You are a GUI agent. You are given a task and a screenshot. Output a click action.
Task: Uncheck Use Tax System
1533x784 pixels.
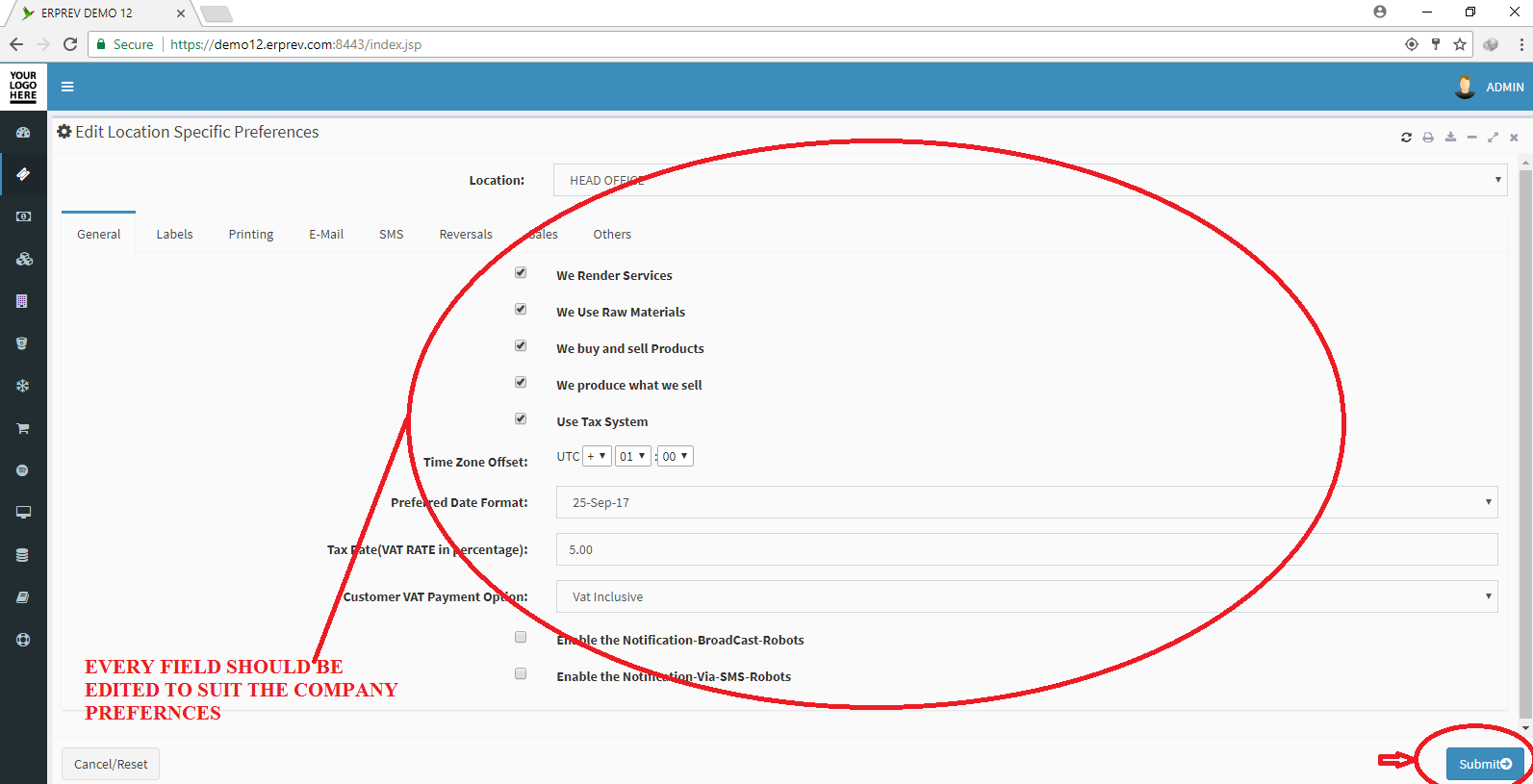point(521,418)
